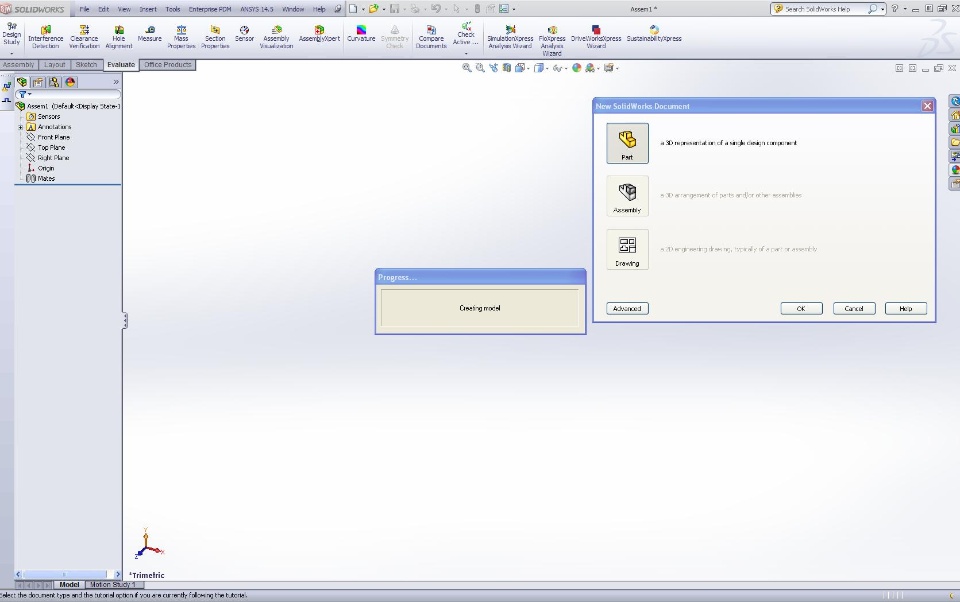Open Section Properties

pos(215,37)
